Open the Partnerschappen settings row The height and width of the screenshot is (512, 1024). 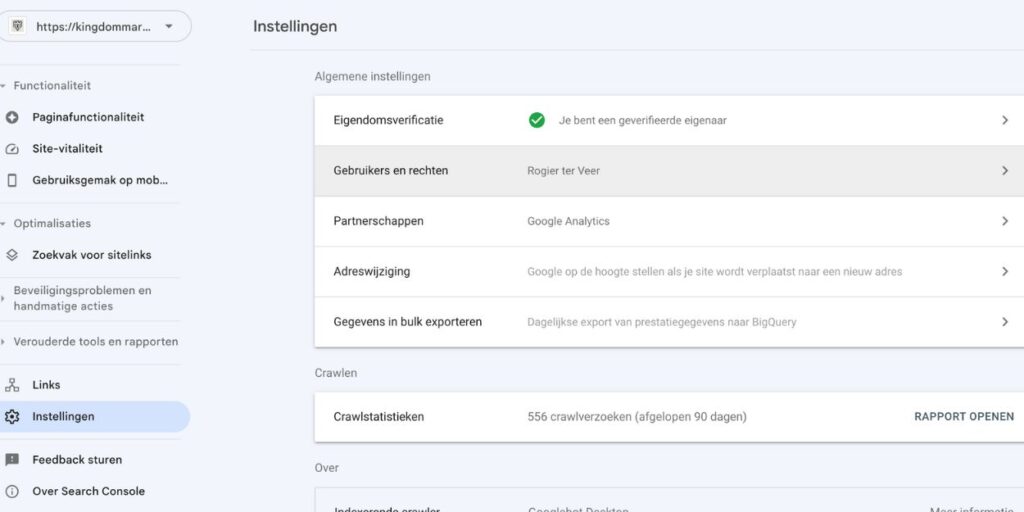coord(668,221)
